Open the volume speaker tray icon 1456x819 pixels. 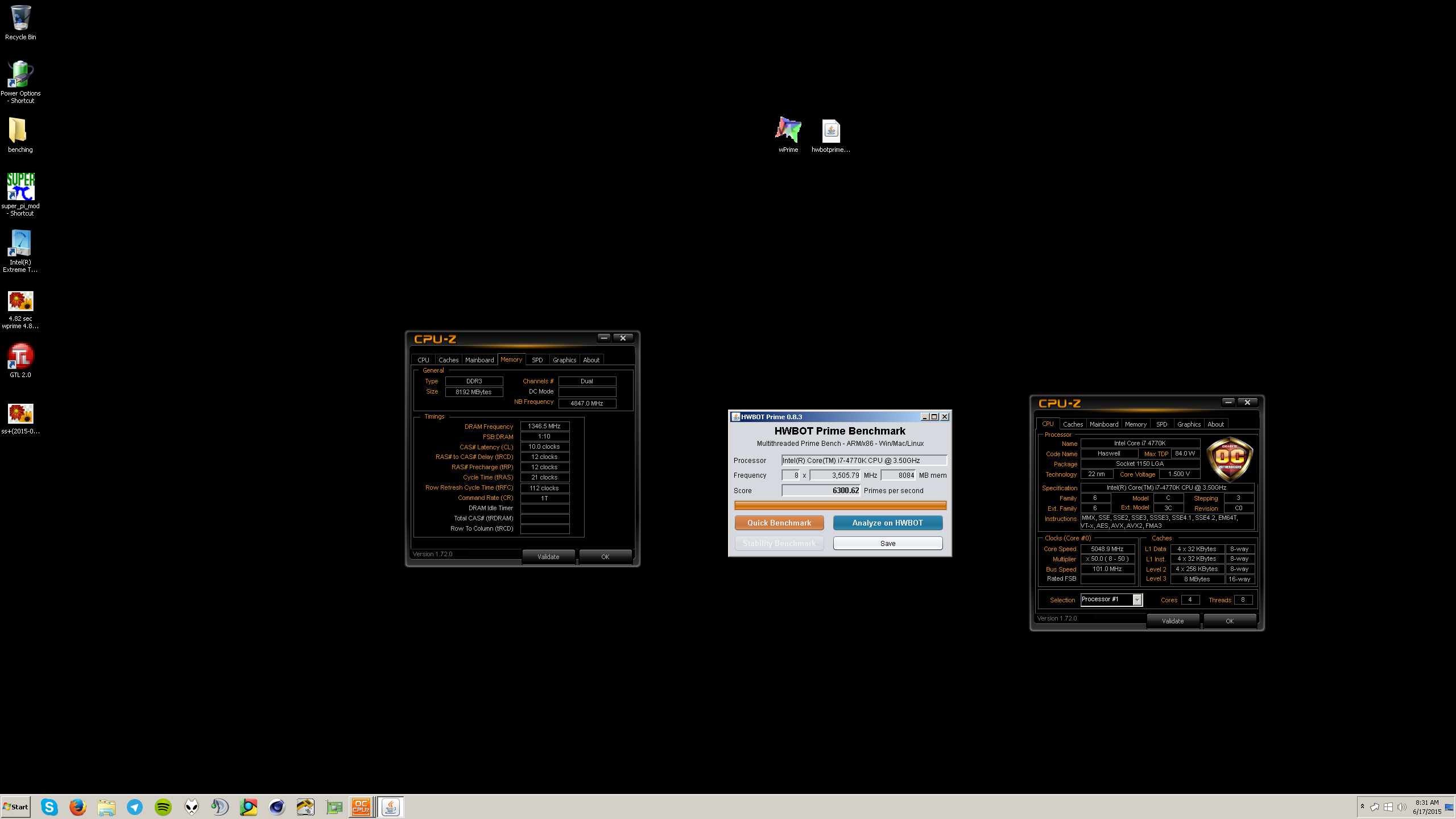coord(1402,807)
